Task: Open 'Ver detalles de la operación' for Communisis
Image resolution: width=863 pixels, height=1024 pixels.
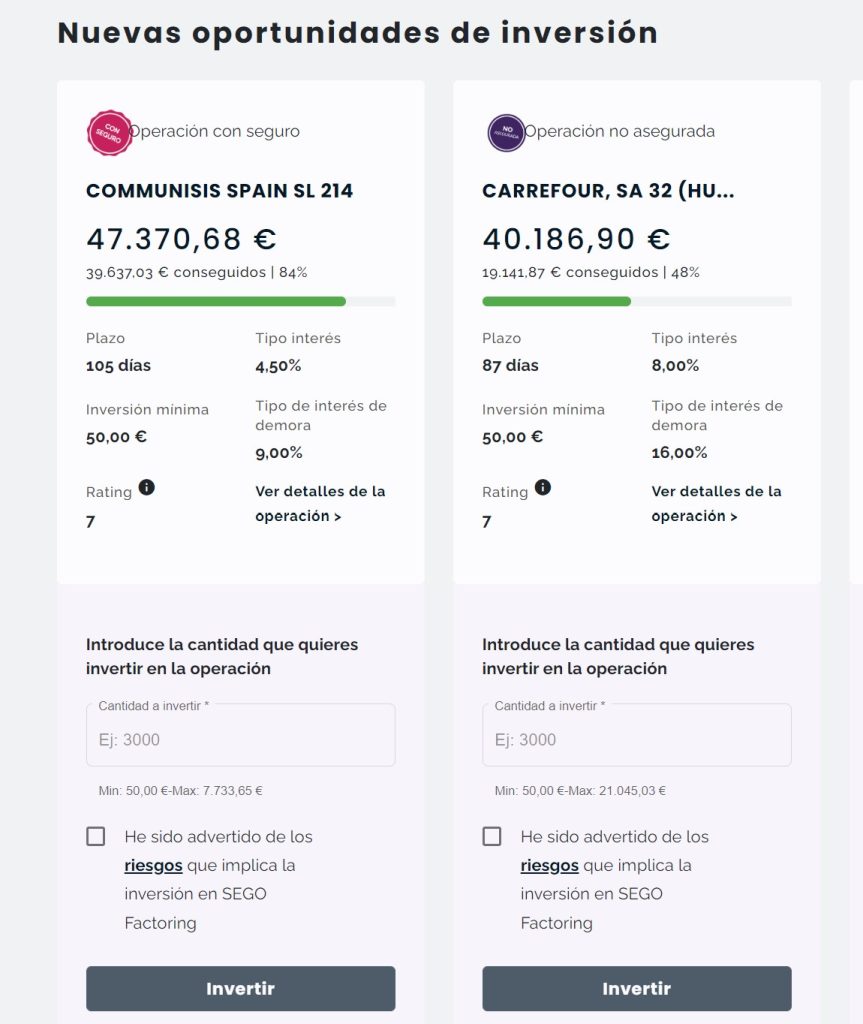Action: tap(320, 504)
